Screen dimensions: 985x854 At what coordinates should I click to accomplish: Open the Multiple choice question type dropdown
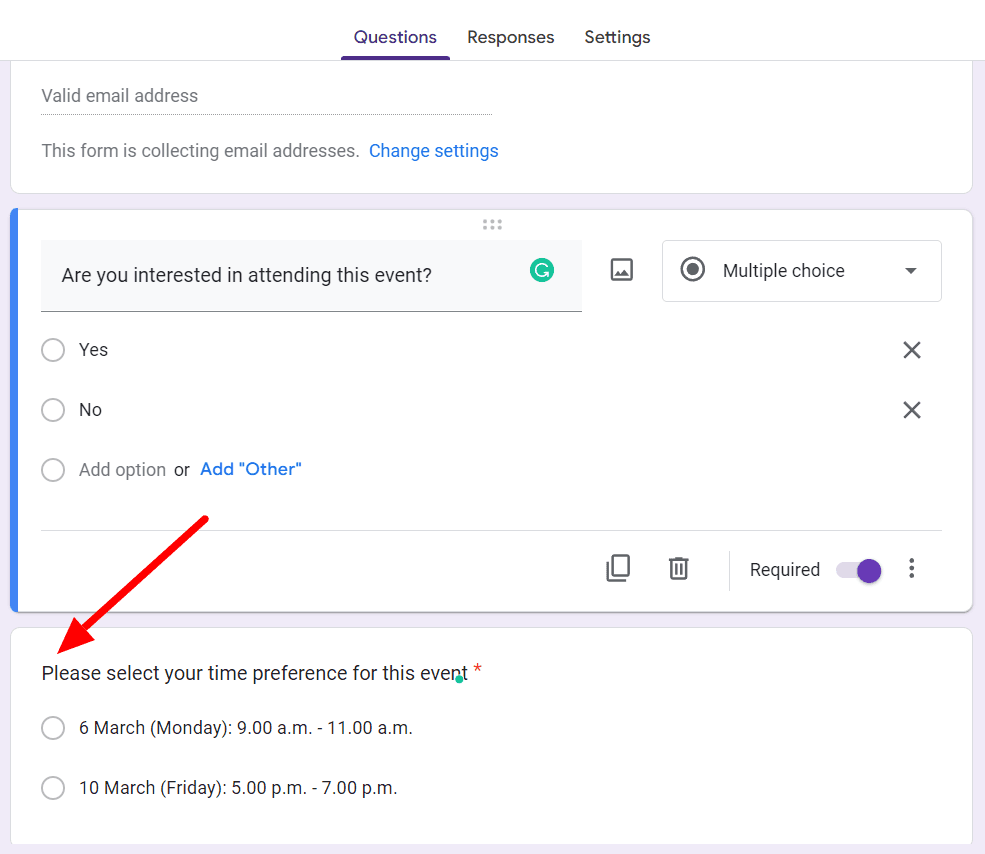pos(802,271)
